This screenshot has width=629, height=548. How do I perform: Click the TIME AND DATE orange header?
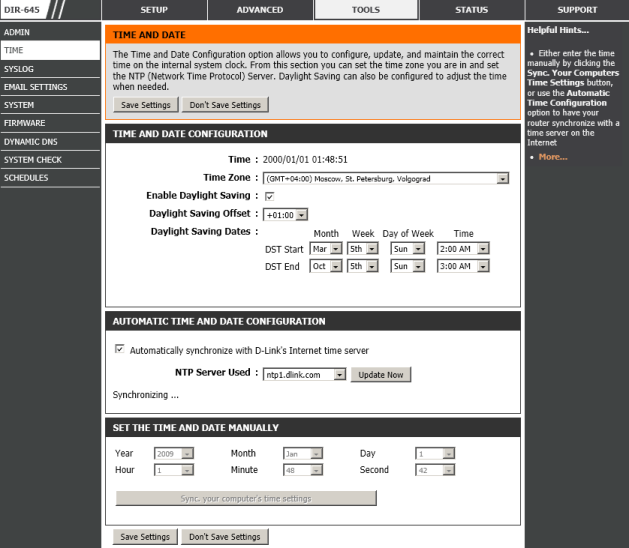pos(313,35)
